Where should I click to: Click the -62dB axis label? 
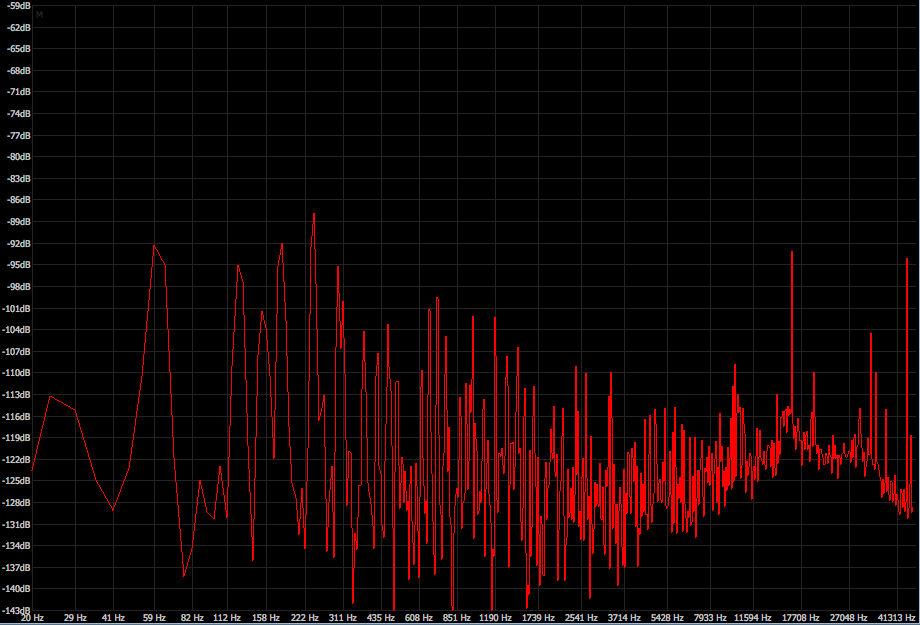18,28
